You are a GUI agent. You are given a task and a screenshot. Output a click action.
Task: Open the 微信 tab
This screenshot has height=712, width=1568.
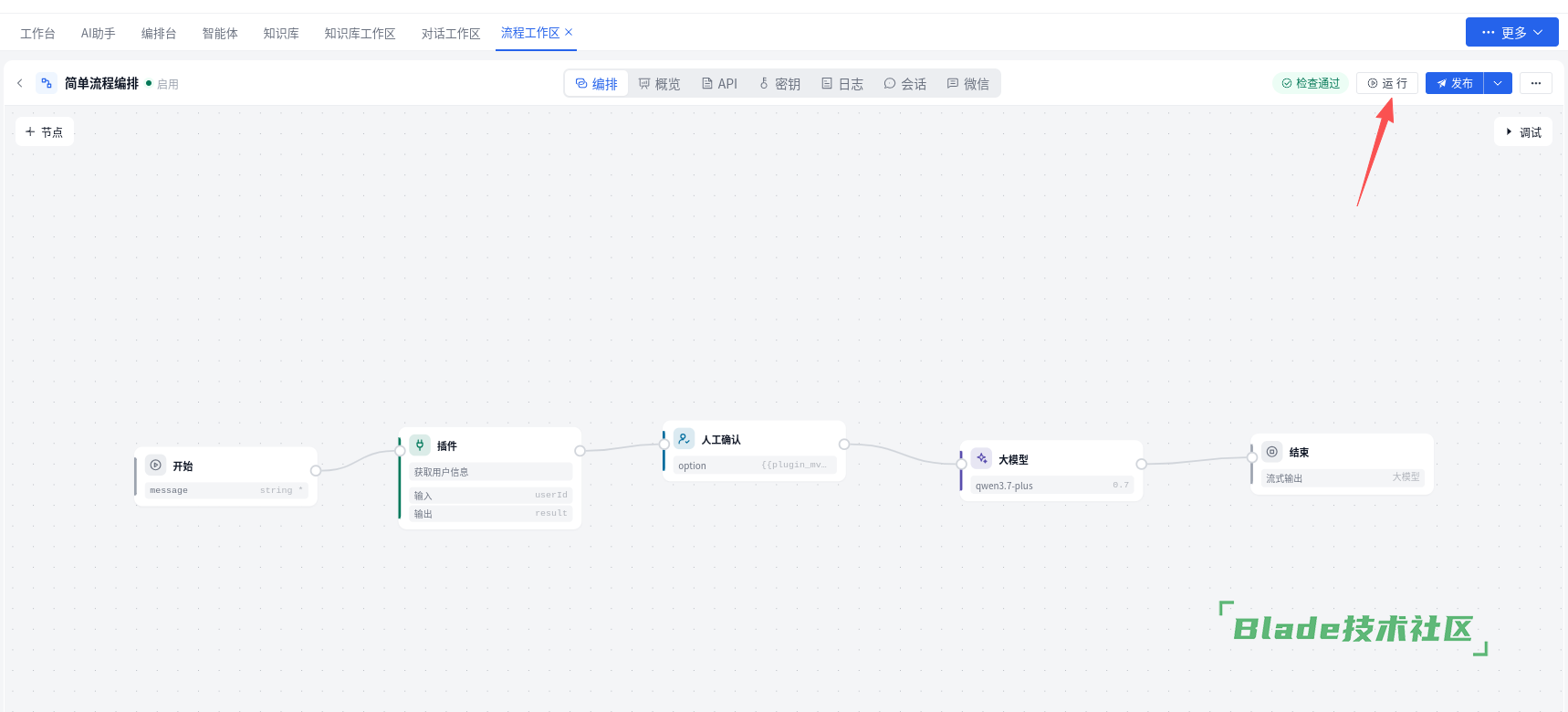coord(968,84)
